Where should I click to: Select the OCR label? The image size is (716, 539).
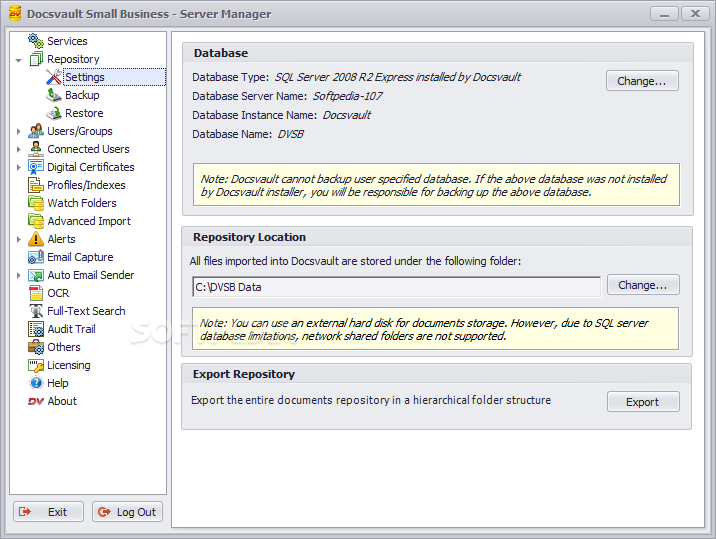[x=58, y=293]
